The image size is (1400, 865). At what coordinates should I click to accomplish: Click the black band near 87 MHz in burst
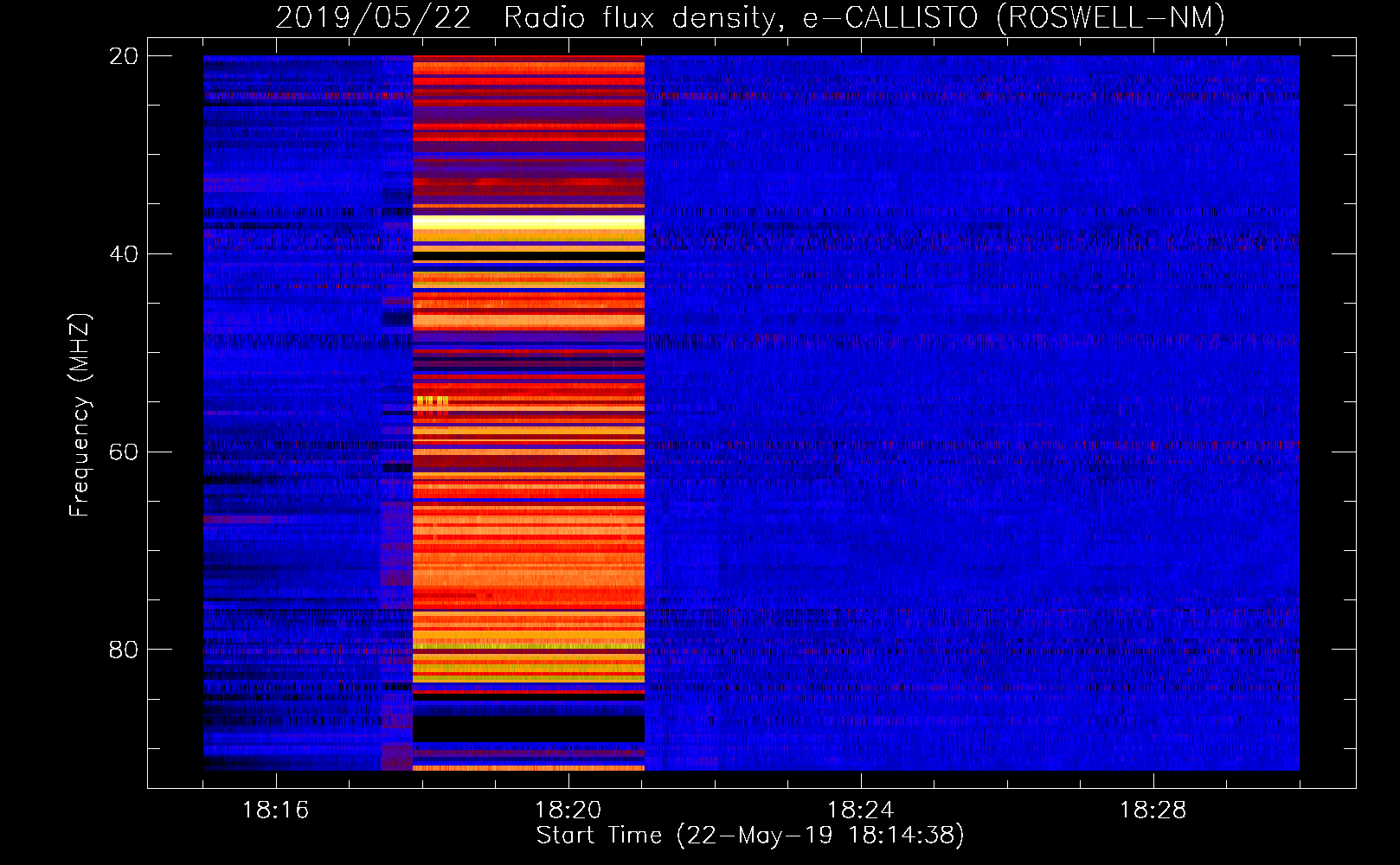coord(529,728)
